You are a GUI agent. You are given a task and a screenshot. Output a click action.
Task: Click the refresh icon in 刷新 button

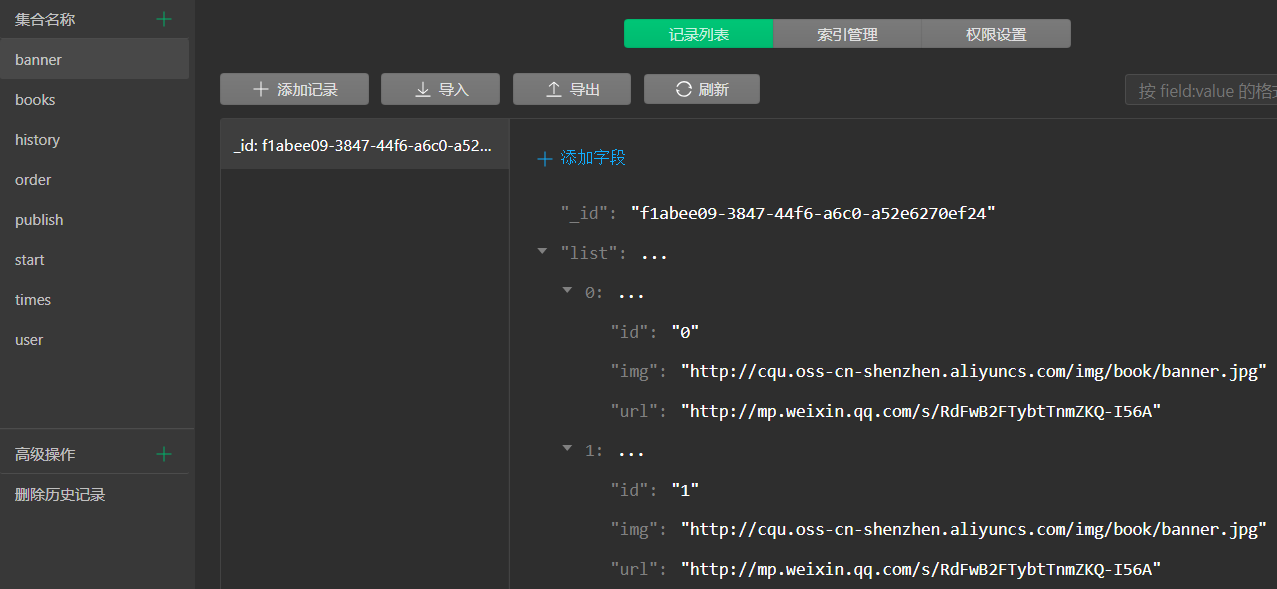[684, 89]
